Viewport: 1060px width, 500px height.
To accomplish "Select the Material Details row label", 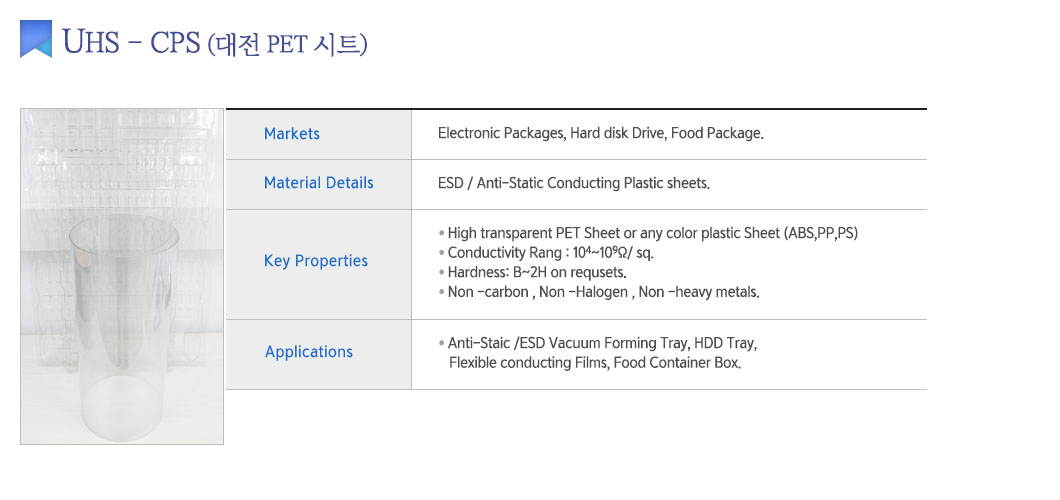I will [318, 183].
